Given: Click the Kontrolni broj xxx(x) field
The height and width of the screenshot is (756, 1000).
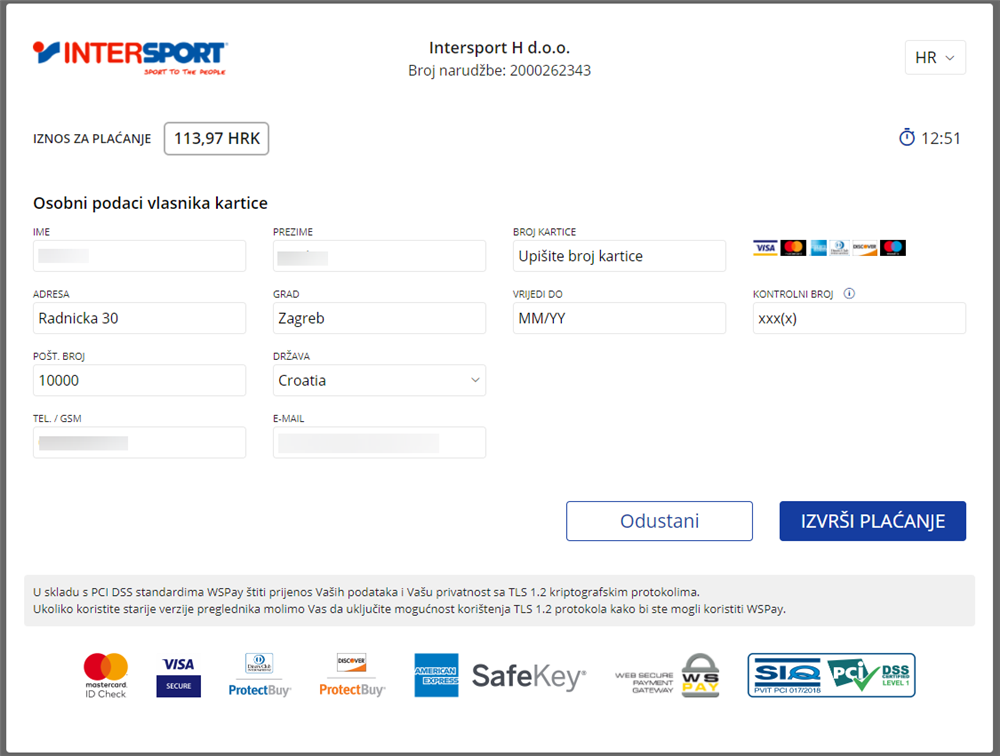Looking at the screenshot, I should point(859,318).
